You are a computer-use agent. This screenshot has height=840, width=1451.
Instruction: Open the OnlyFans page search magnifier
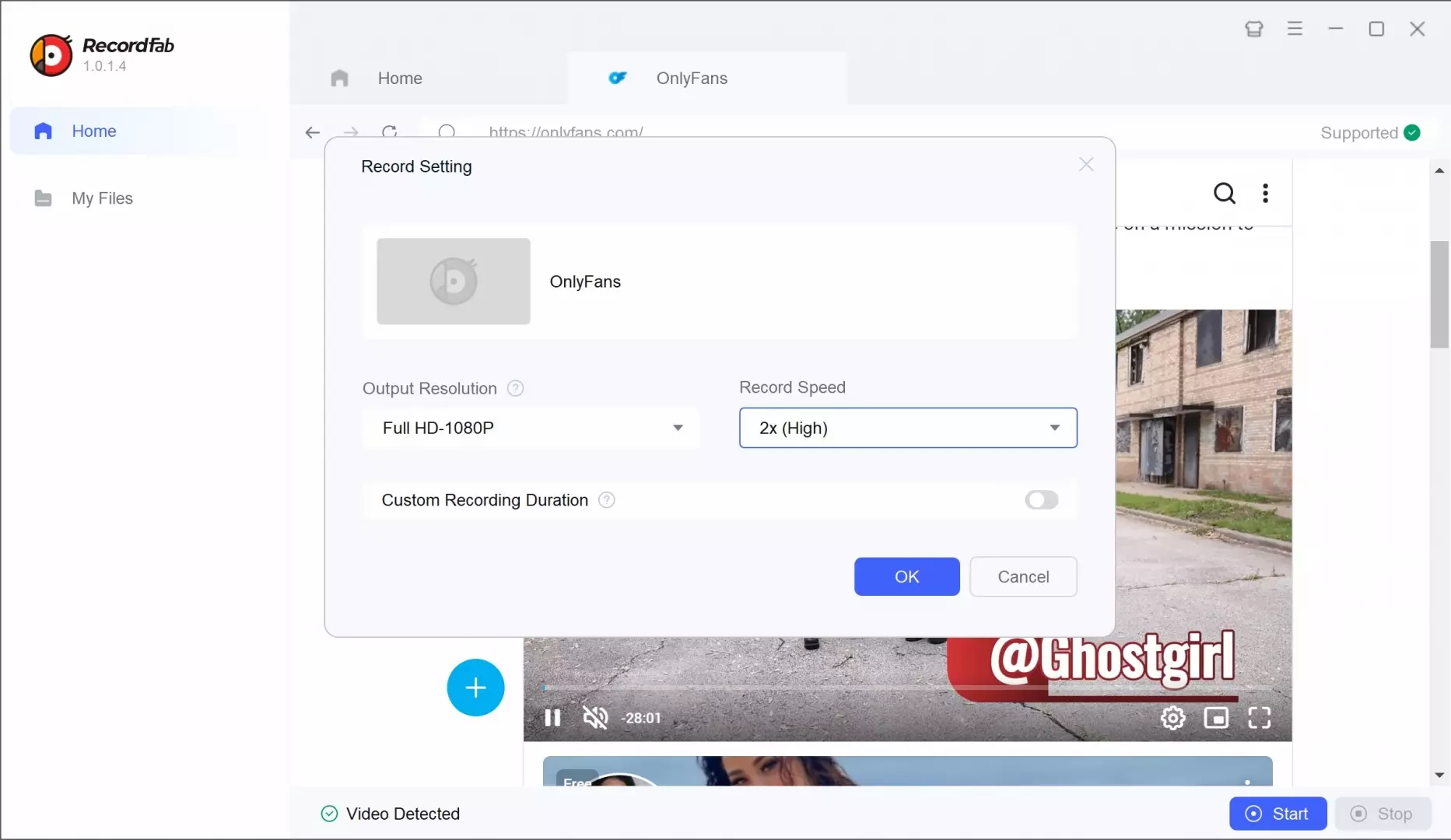click(1225, 193)
